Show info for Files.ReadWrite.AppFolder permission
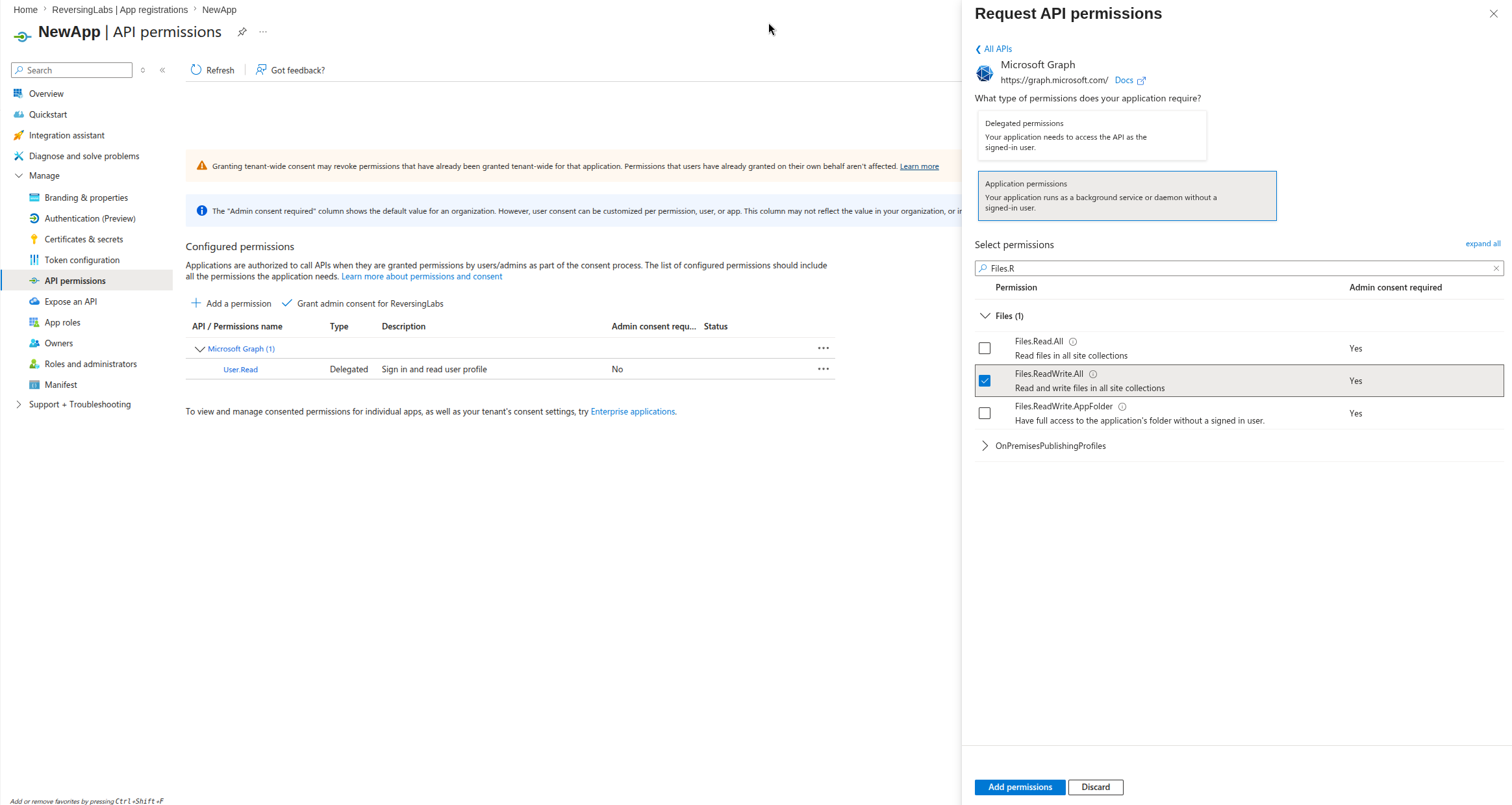This screenshot has width=1512, height=805. [1122, 407]
